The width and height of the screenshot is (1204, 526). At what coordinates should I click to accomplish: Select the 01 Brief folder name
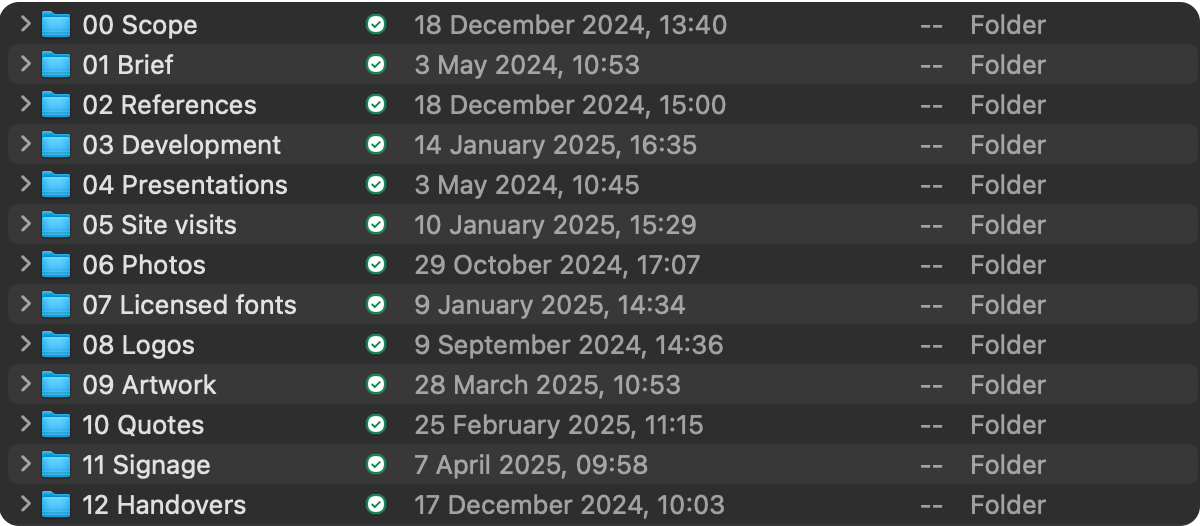tap(128, 65)
